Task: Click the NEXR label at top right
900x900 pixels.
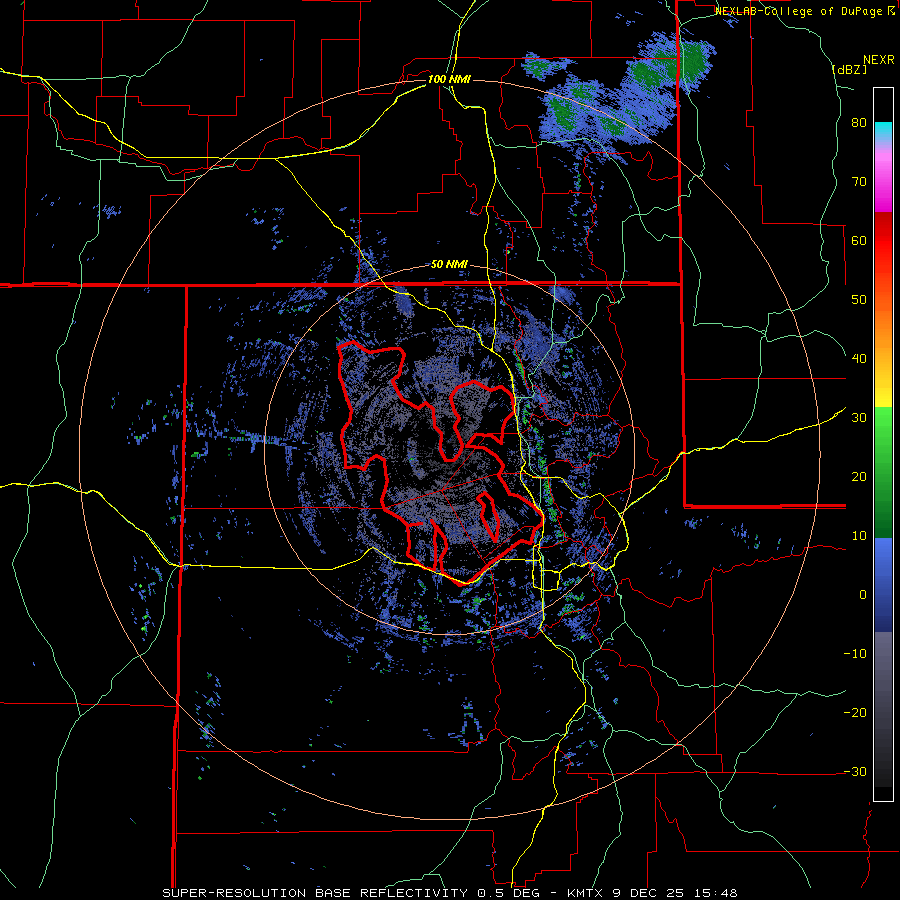Action: [x=879, y=60]
